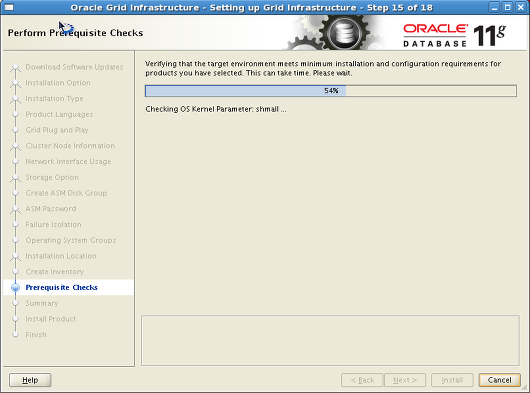Maximize the installer window
The height and width of the screenshot is (393, 530).
tap(507, 7)
